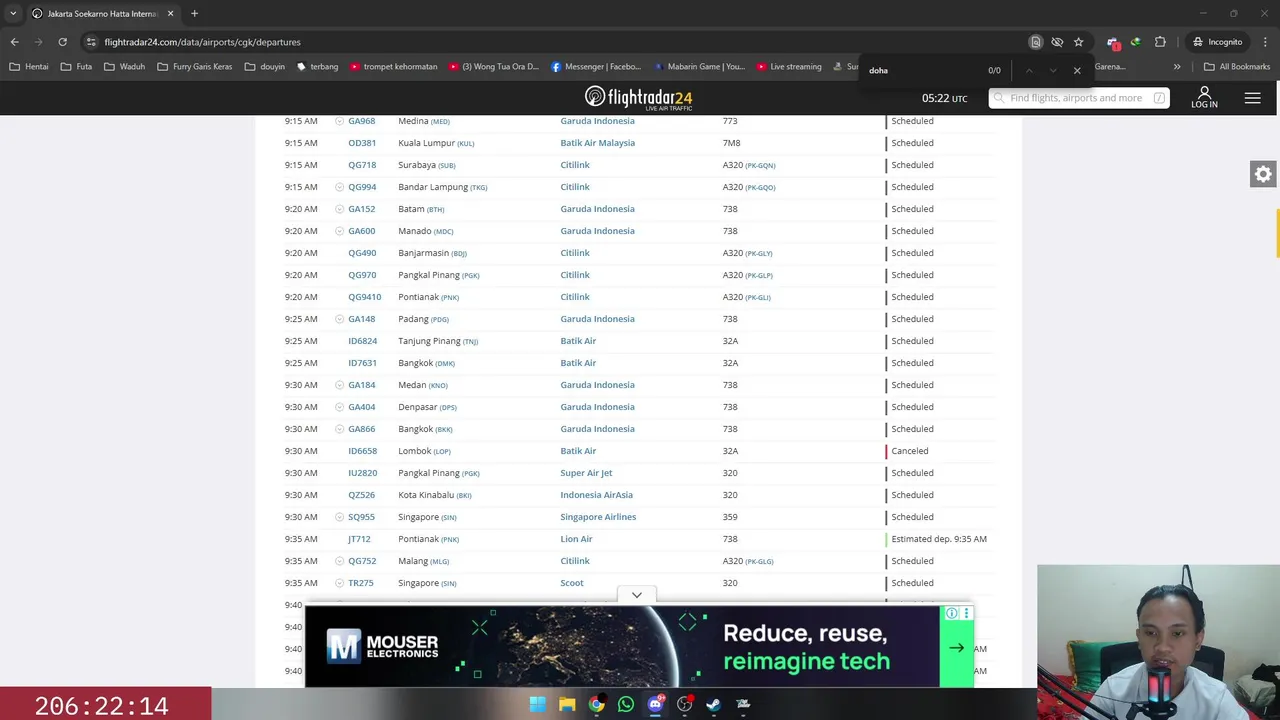Open the settings gear on the page's right edge

tap(1263, 174)
